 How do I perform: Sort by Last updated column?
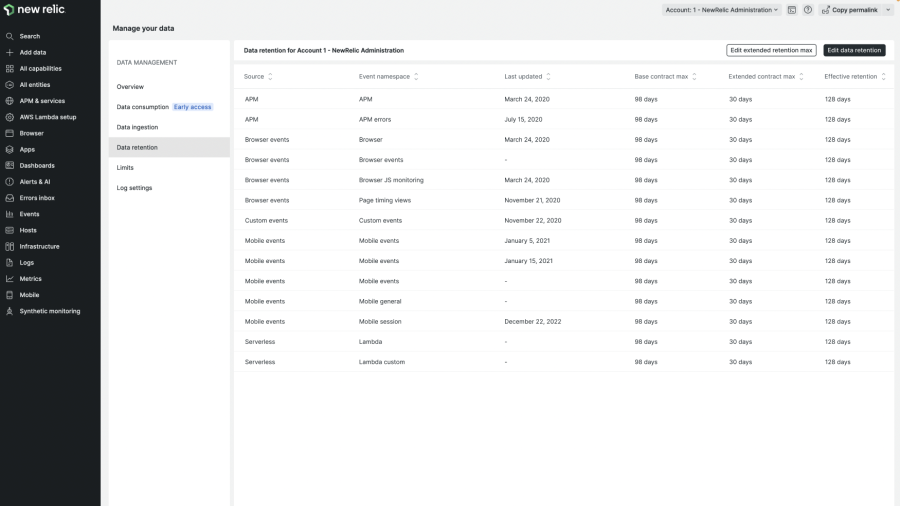click(x=548, y=76)
